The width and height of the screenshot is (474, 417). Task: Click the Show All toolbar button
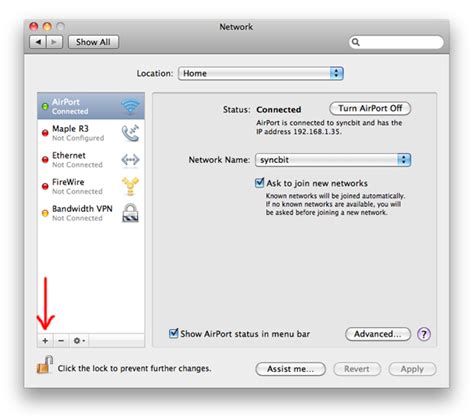click(93, 42)
